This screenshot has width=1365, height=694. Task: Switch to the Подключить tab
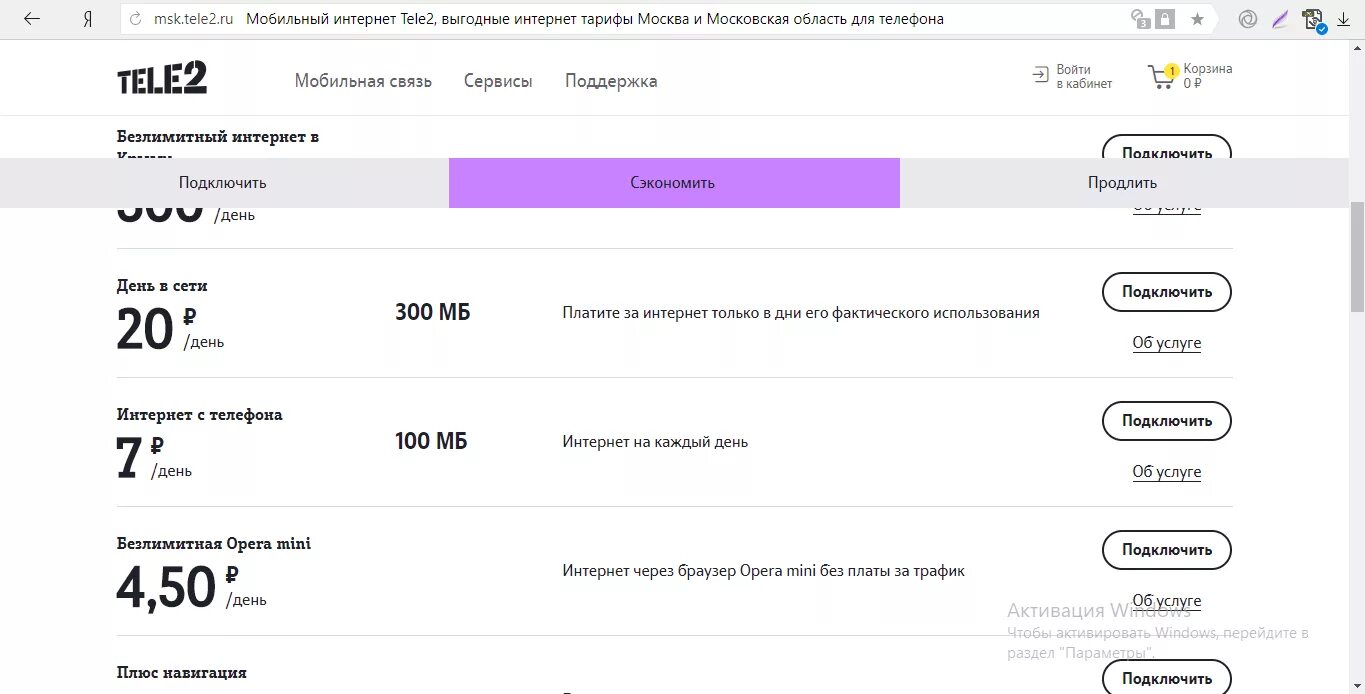pos(224,183)
